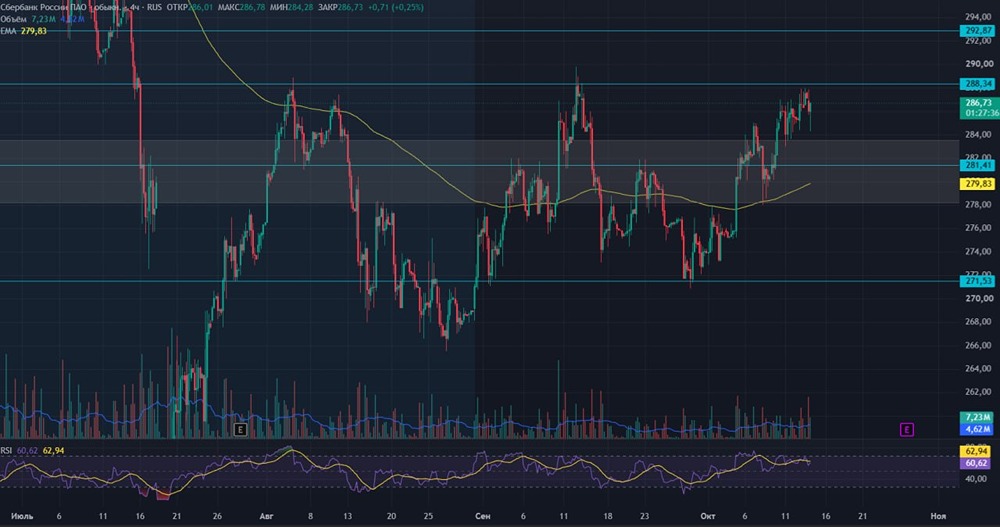Click the EMA legend value 279,83

tap(34, 31)
